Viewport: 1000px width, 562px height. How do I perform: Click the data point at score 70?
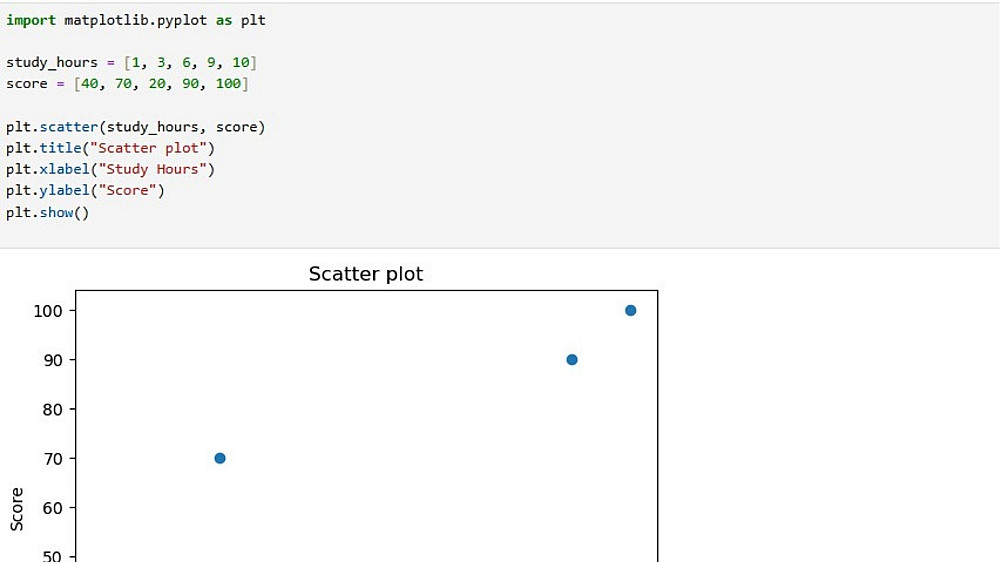tap(220, 458)
